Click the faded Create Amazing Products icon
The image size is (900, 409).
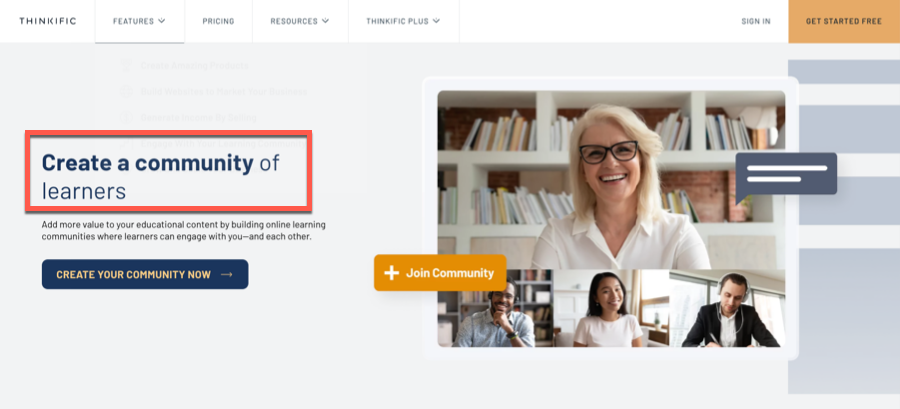pyautogui.click(x=126, y=65)
